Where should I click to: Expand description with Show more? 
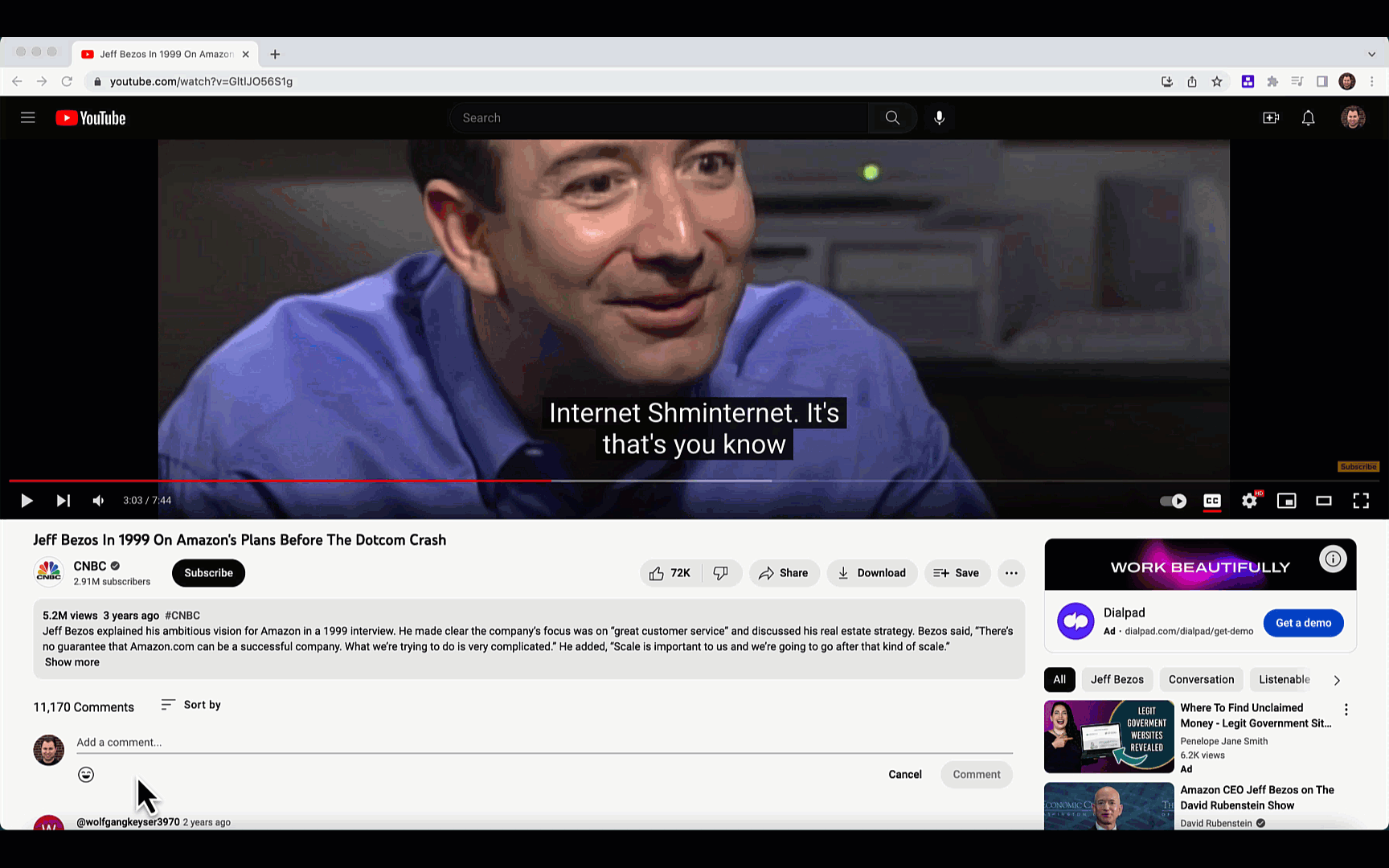(x=72, y=662)
